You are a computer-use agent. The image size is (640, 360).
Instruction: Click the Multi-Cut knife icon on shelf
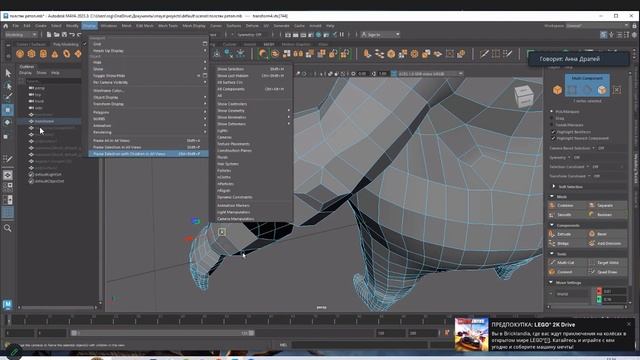click(x=484, y=53)
